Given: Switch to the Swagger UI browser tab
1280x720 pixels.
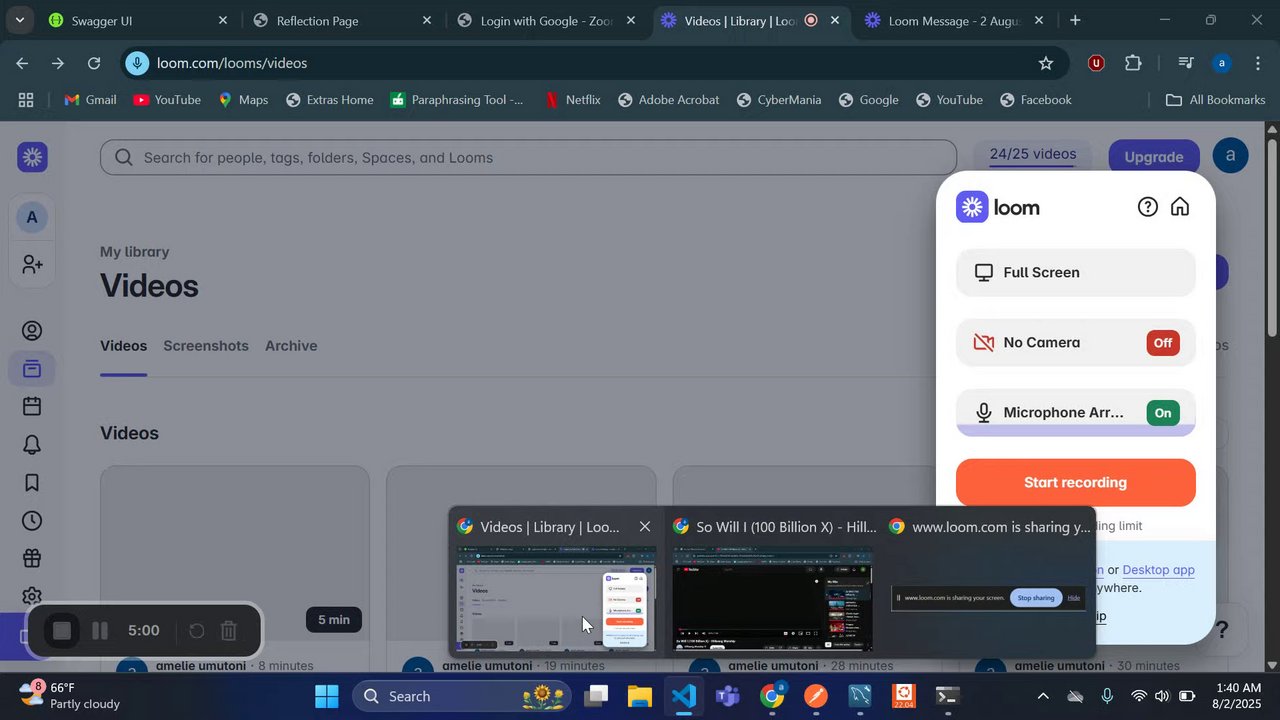Looking at the screenshot, I should point(138,20).
